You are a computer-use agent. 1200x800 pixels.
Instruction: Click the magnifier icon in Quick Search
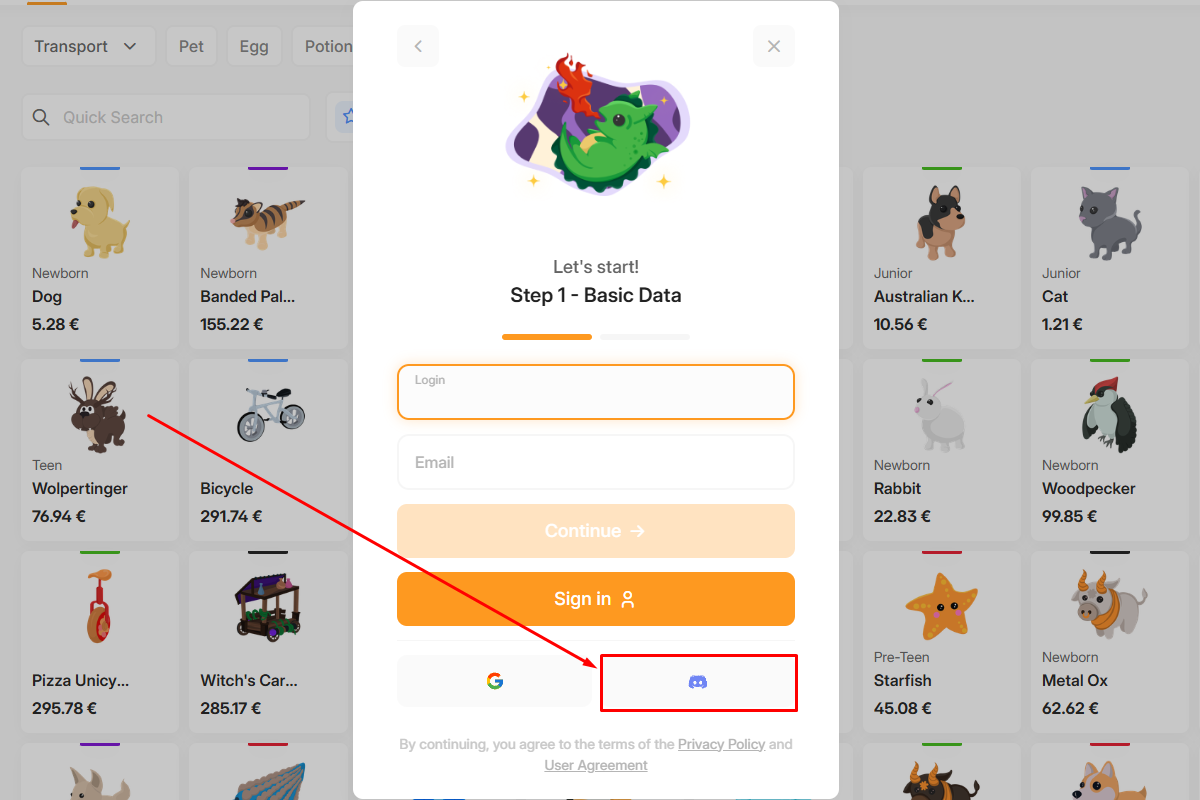[41, 117]
